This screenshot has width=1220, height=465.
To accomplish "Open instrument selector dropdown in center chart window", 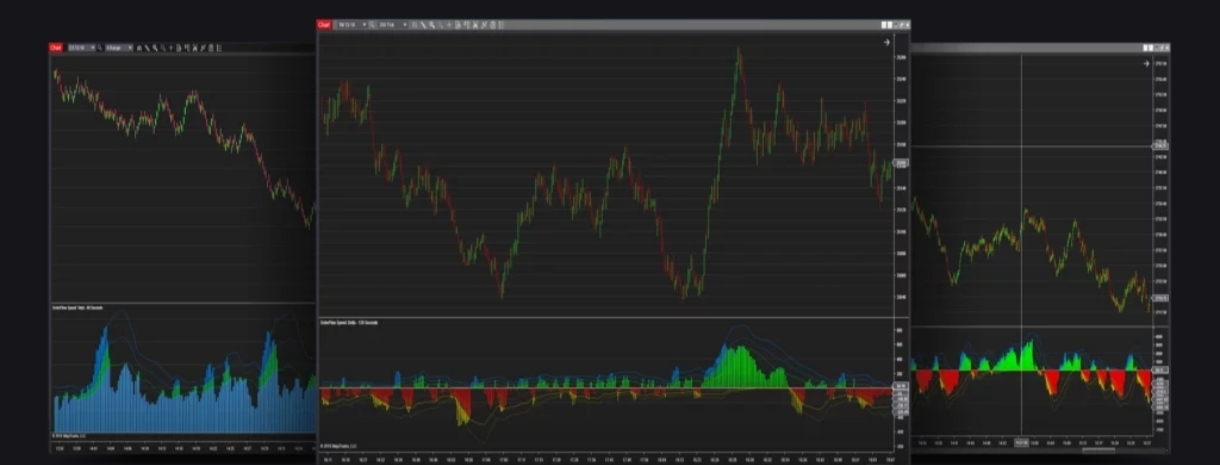I will (352, 25).
